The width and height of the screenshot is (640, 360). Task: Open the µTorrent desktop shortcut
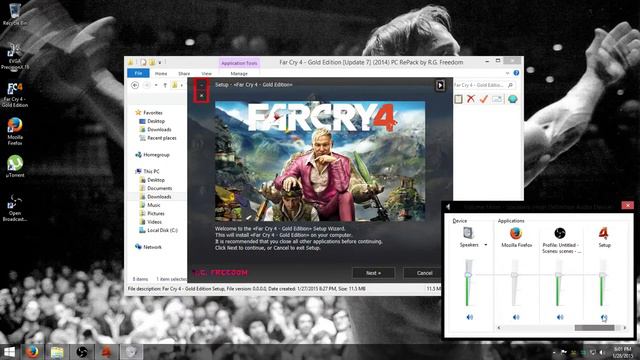tap(15, 166)
